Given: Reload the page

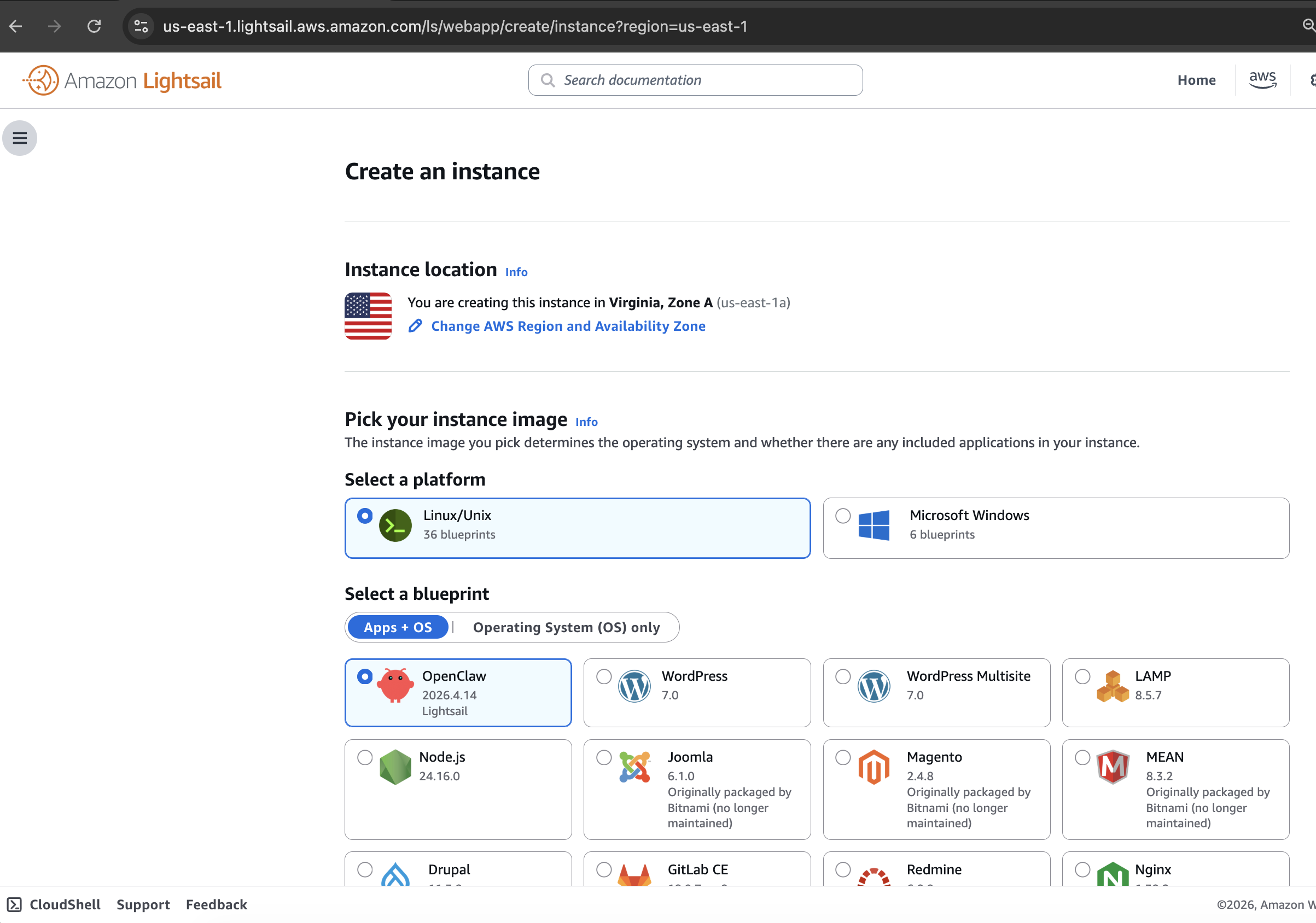Looking at the screenshot, I should [94, 26].
